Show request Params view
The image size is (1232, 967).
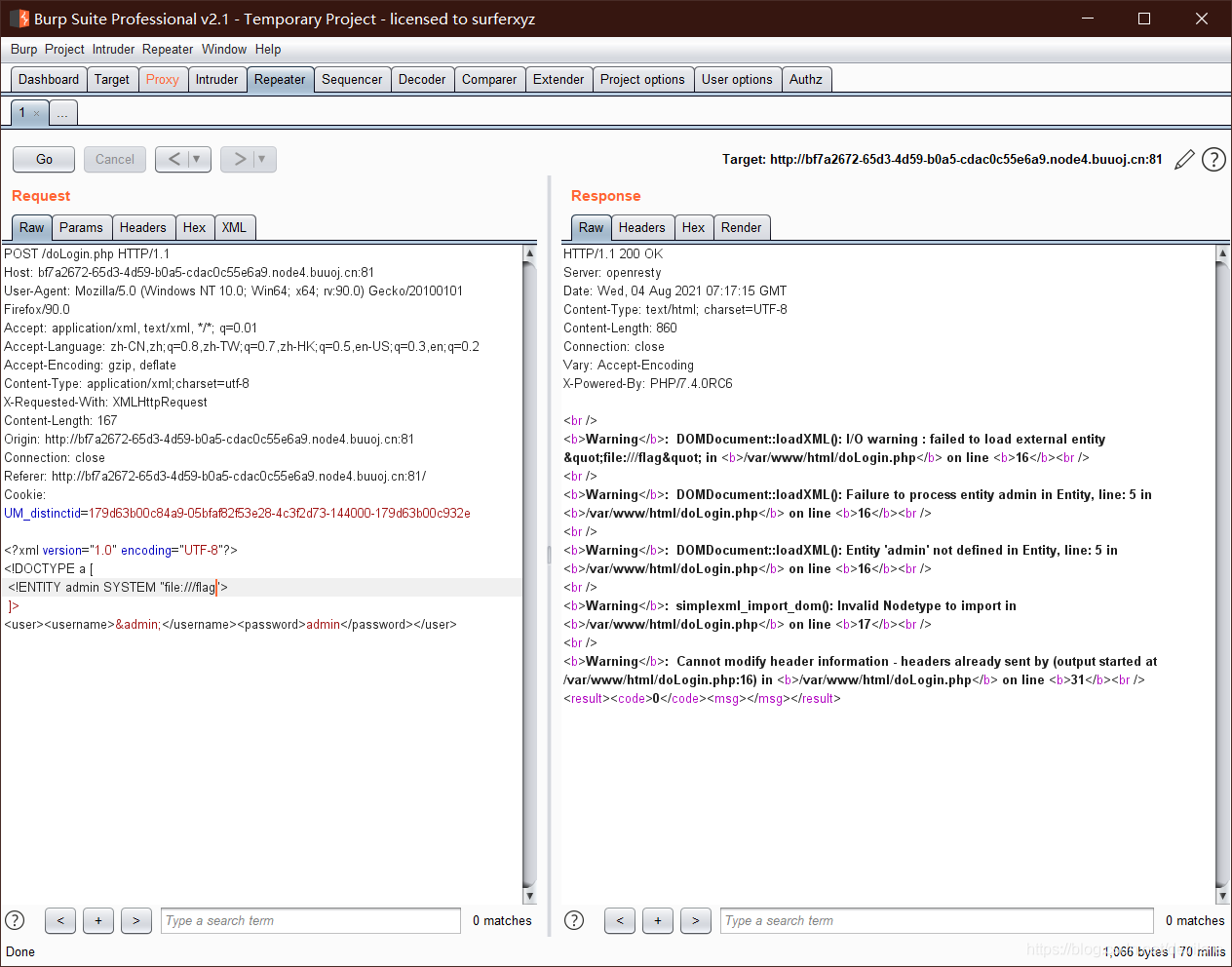[81, 227]
